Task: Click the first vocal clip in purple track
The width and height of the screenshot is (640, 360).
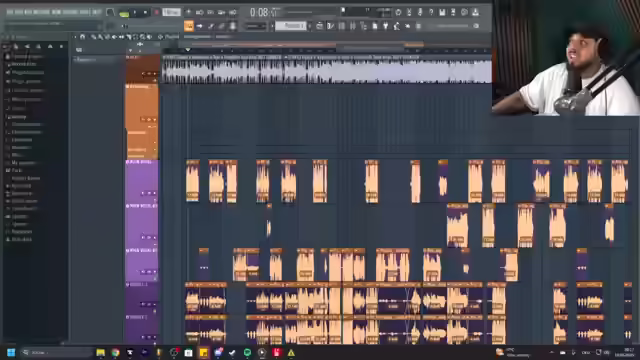Action: point(193,181)
